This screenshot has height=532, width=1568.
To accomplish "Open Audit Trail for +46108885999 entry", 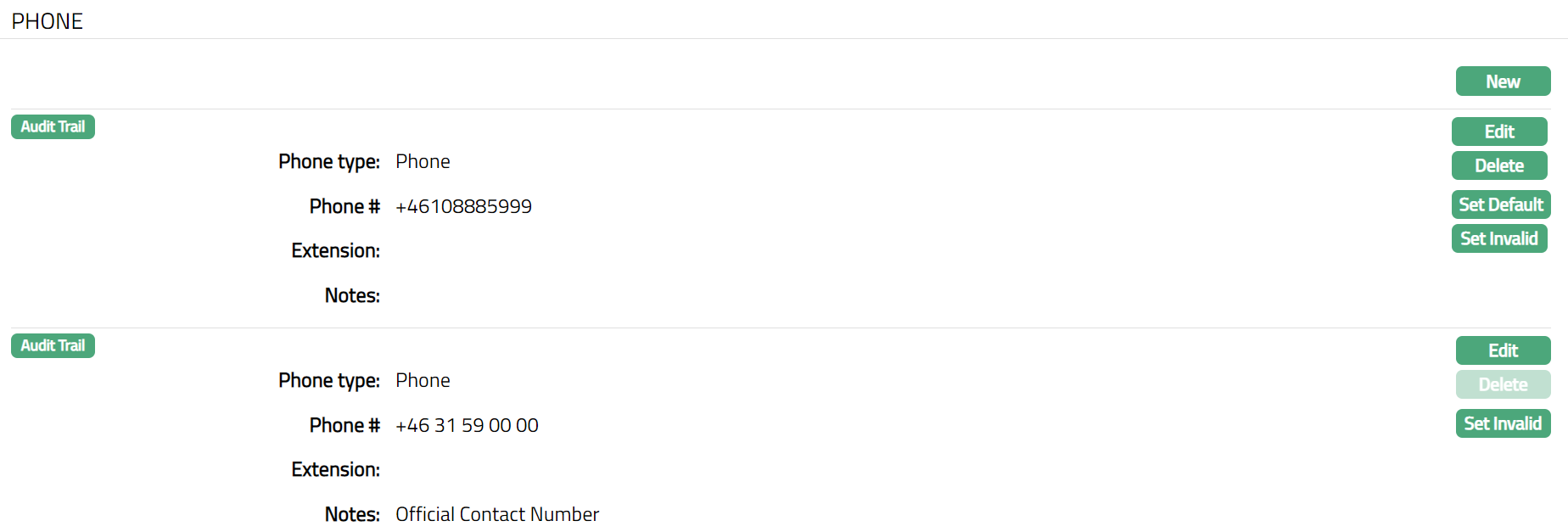I will click(x=53, y=126).
